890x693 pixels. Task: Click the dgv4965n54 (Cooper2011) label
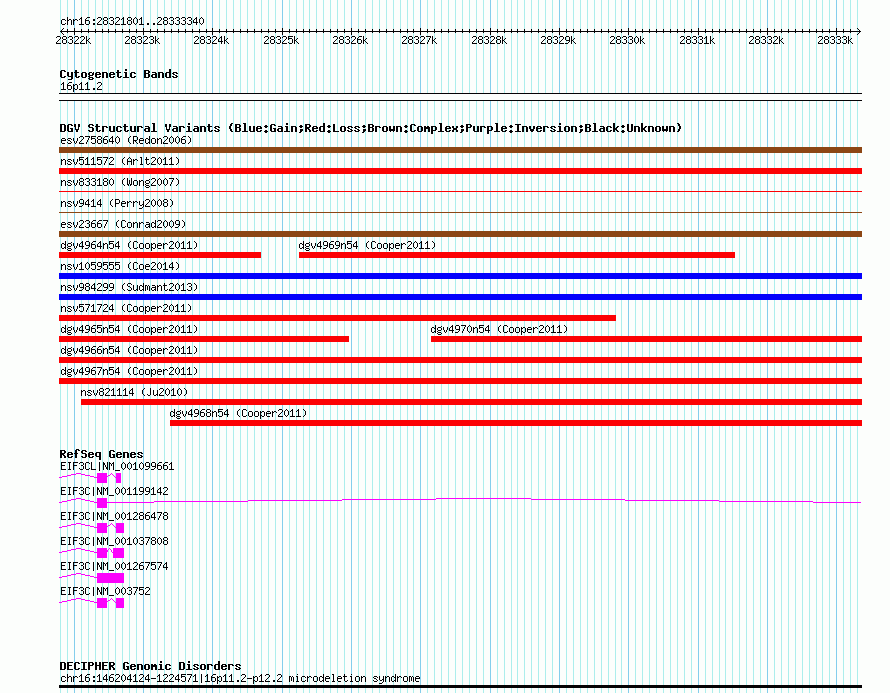click(x=129, y=329)
